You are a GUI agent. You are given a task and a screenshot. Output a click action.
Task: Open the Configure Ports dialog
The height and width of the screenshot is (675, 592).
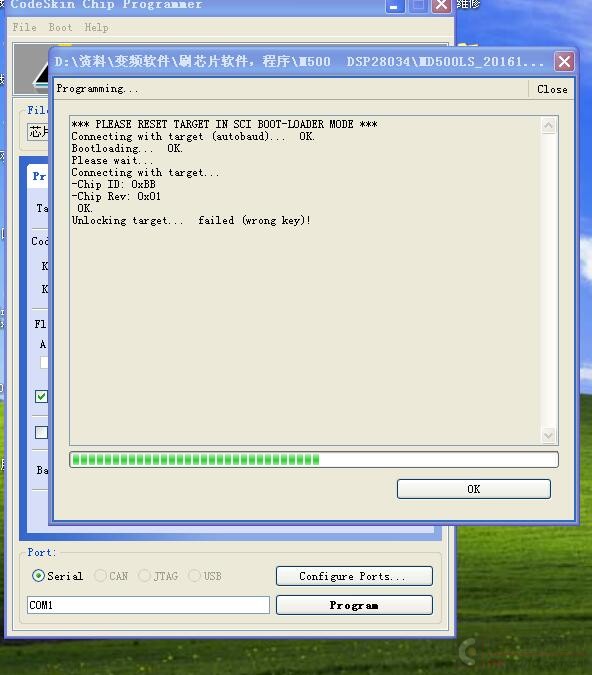click(x=354, y=576)
